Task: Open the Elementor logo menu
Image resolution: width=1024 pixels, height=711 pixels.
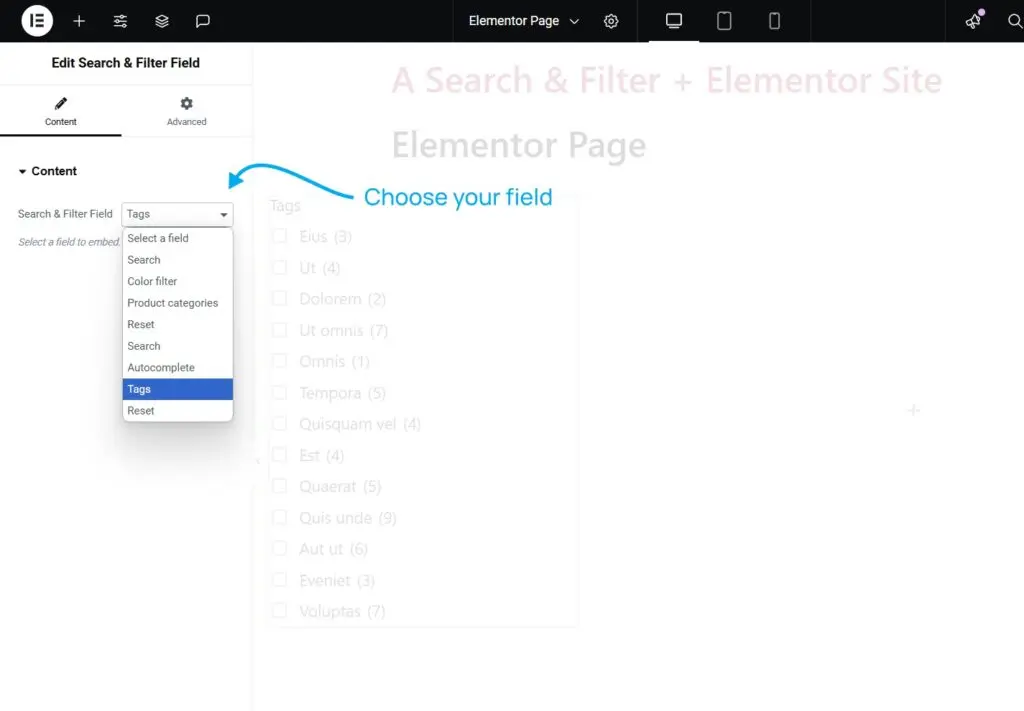Action: click(x=37, y=21)
